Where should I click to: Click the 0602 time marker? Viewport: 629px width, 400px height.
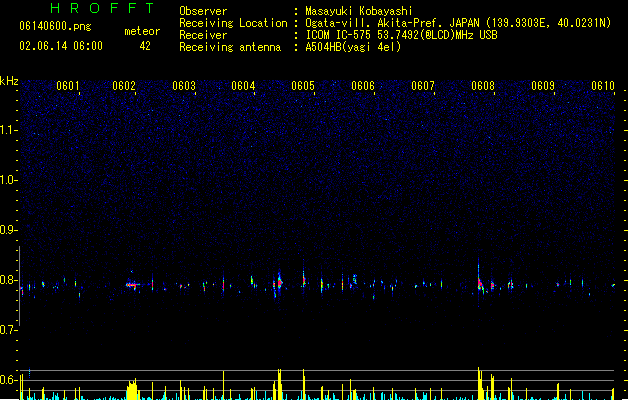pyautogui.click(x=124, y=86)
